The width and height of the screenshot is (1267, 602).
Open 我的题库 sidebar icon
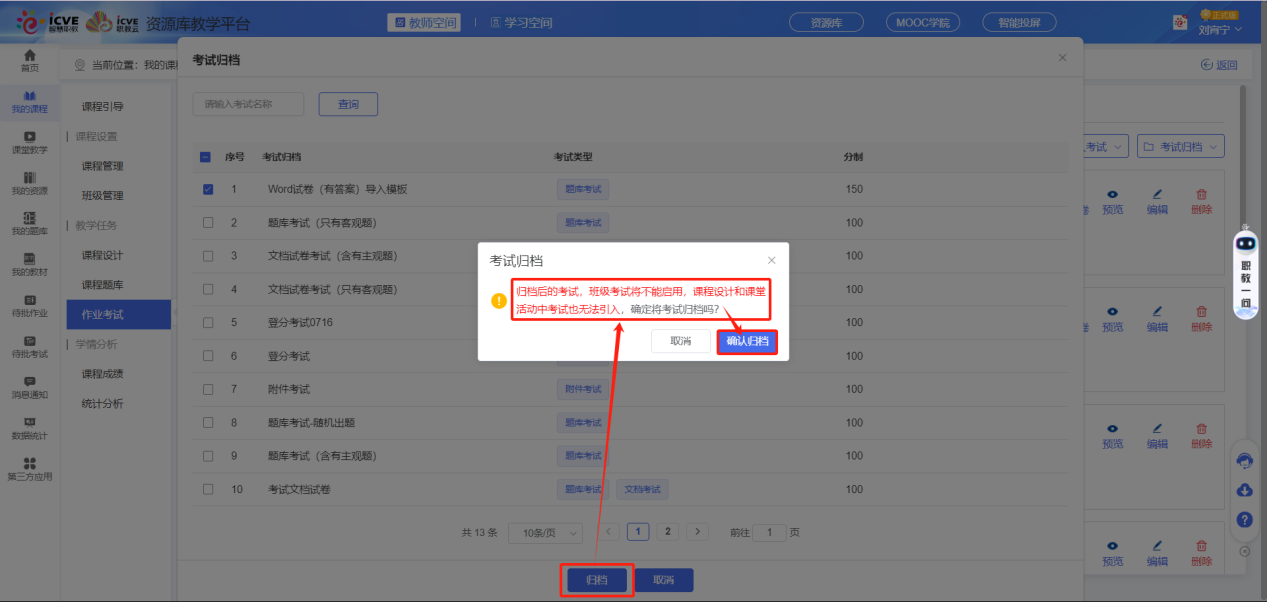pyautogui.click(x=29, y=223)
